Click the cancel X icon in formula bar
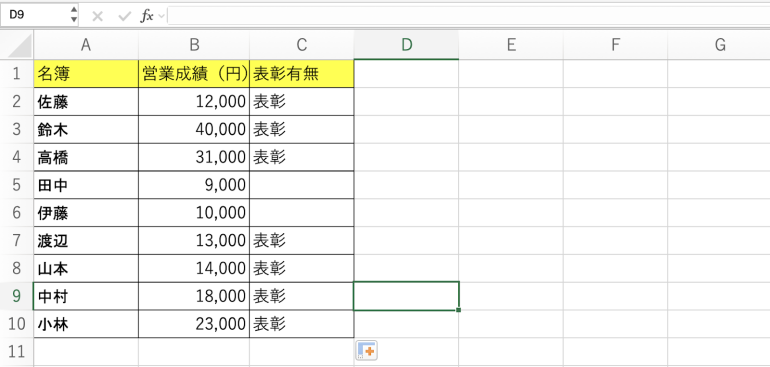 point(97,17)
